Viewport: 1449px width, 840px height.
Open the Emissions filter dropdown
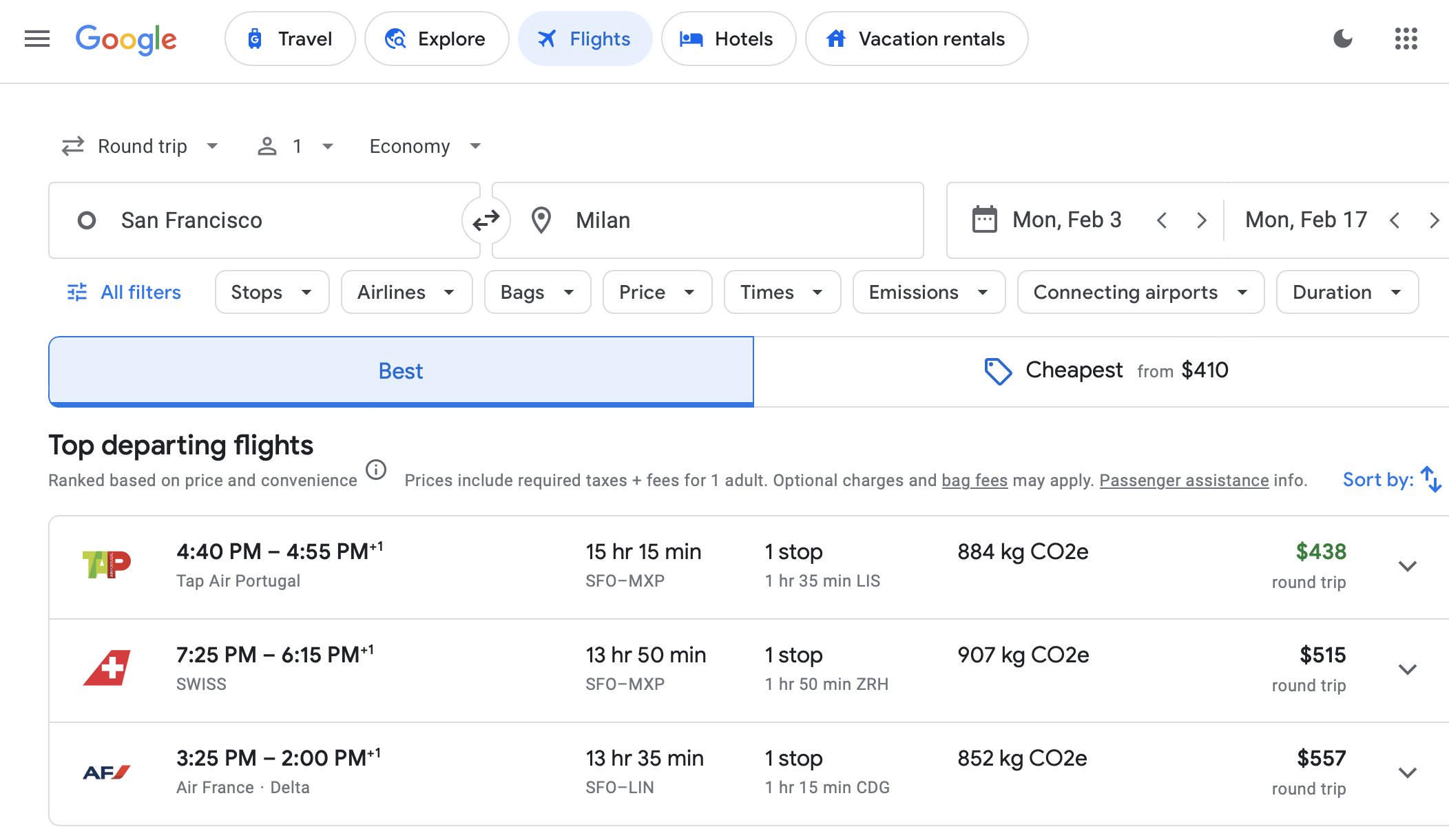pos(928,292)
